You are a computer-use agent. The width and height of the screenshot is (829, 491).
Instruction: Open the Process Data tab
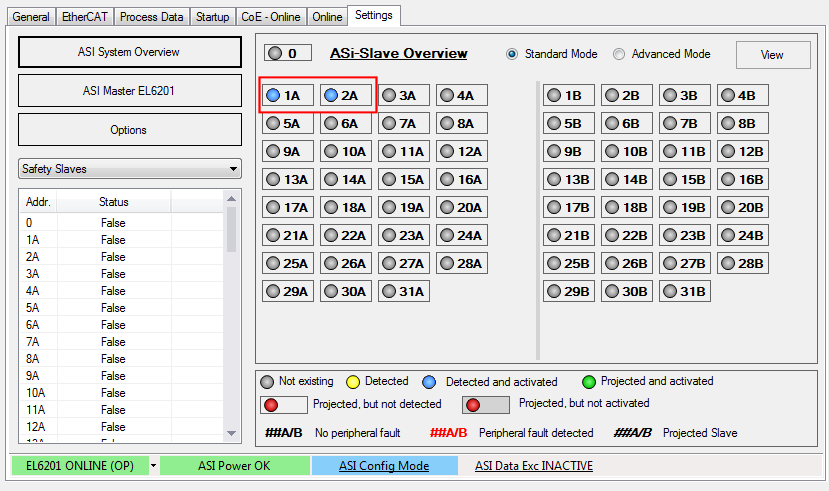(151, 17)
